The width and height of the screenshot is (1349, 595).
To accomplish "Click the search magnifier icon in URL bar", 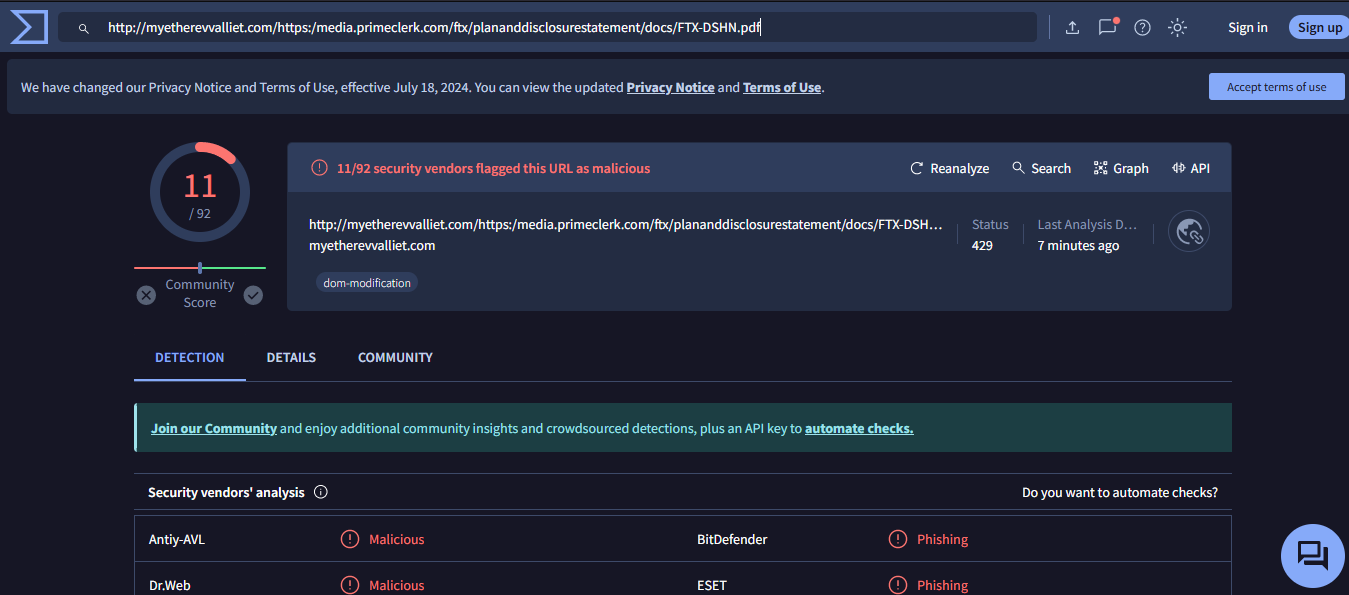I will 84,28.
